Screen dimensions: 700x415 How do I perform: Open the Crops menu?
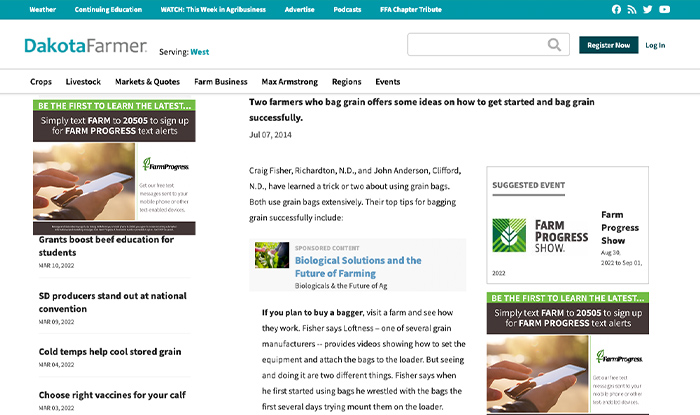(41, 82)
